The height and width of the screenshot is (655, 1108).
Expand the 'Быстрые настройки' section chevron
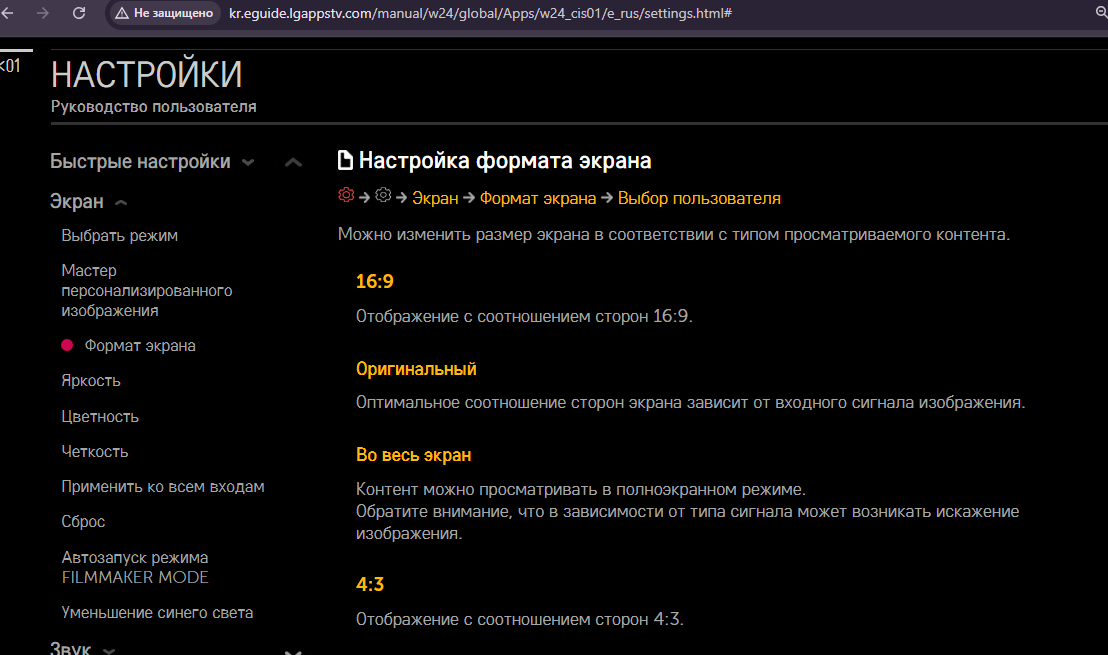(x=248, y=163)
